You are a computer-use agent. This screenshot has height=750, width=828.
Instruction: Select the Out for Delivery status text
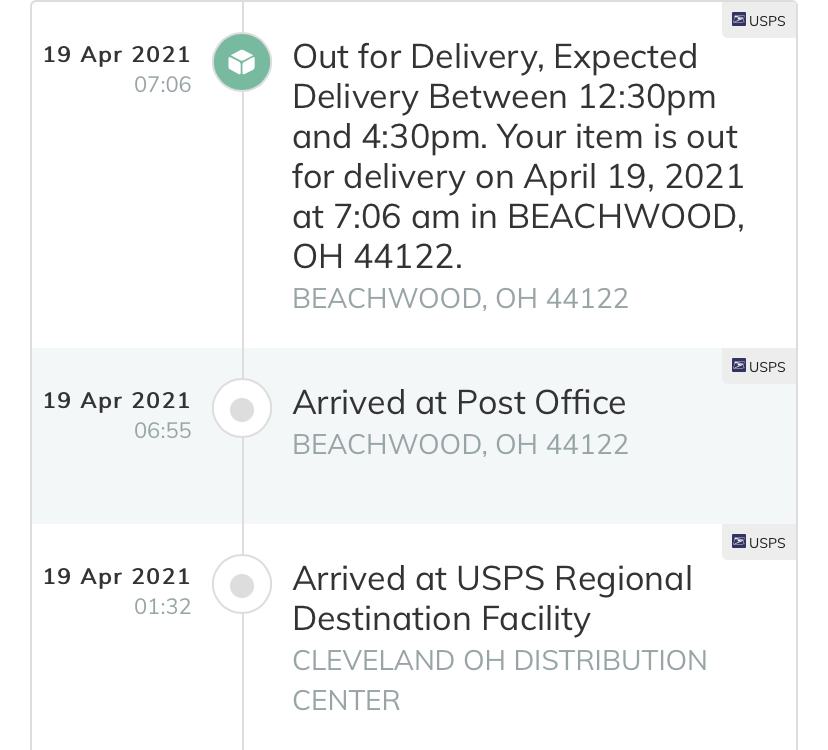(518, 156)
